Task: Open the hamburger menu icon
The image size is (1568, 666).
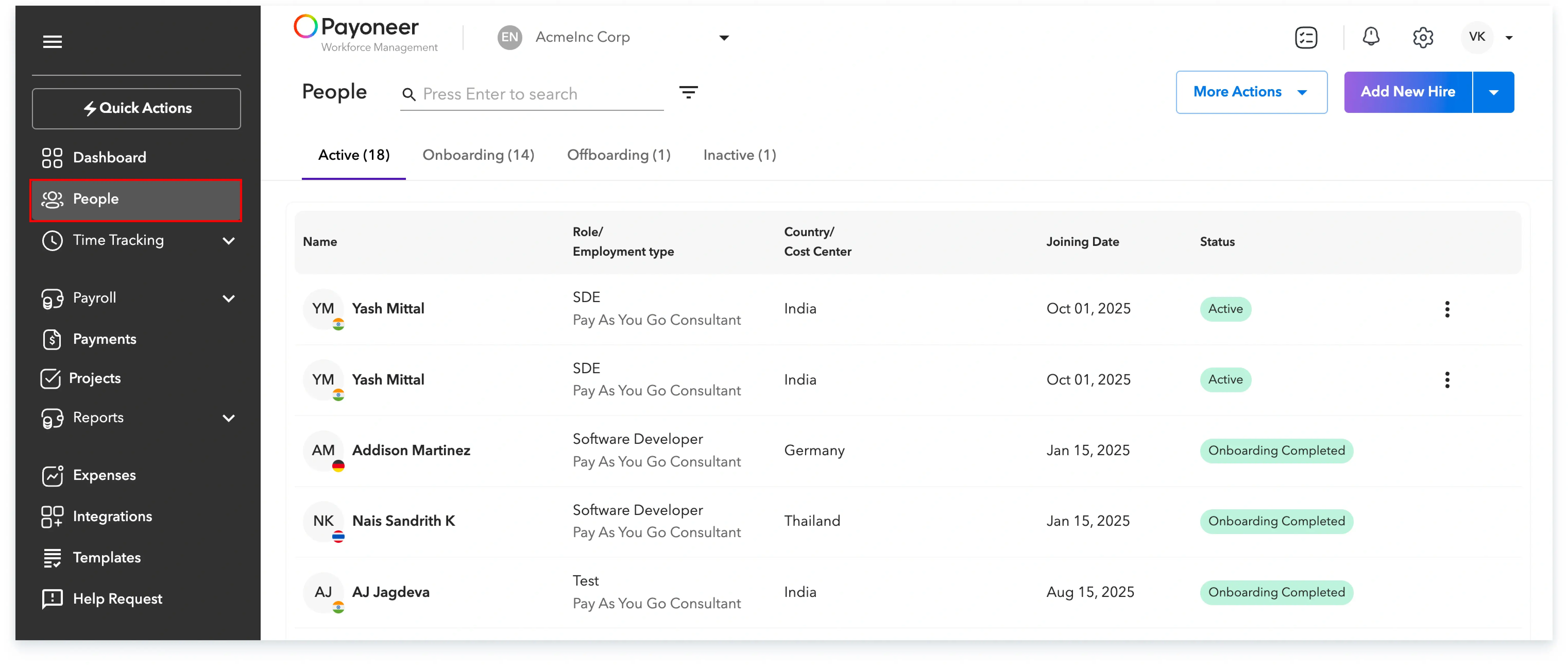Action: 52,41
